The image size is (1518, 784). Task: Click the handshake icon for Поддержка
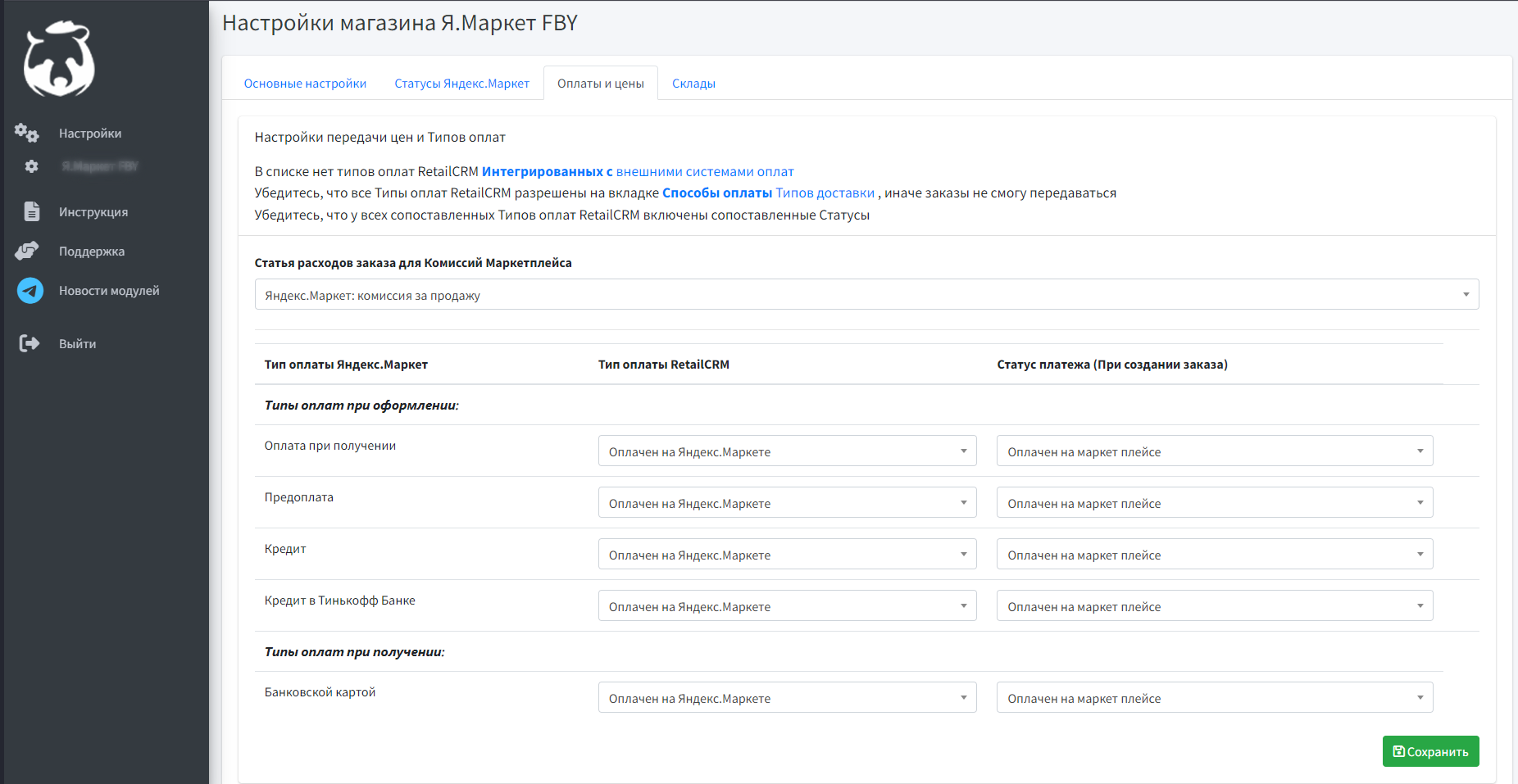point(27,251)
